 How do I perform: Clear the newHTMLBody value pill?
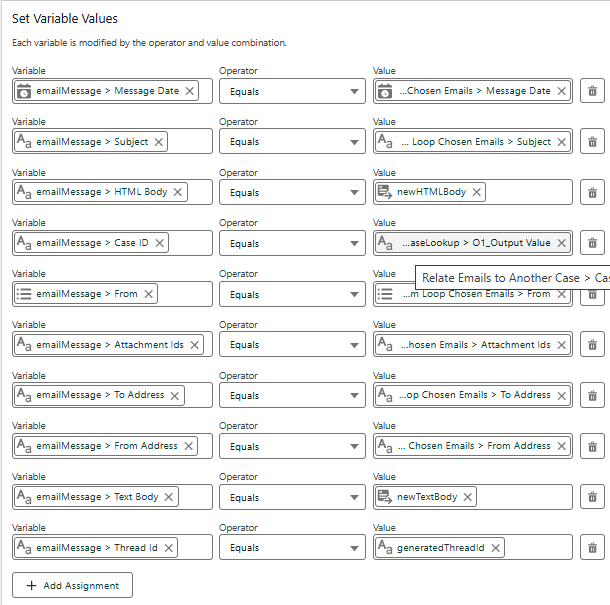click(x=476, y=192)
